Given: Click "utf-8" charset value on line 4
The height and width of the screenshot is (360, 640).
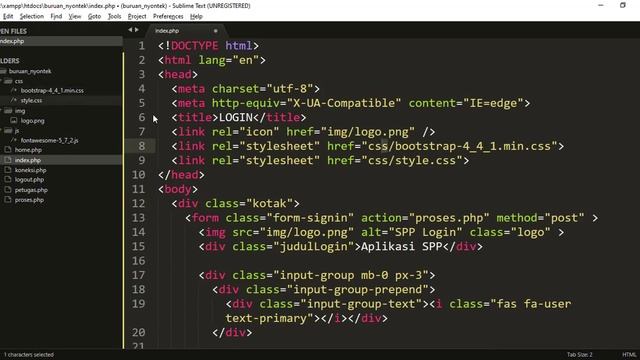Looking at the screenshot, I should point(289,89).
